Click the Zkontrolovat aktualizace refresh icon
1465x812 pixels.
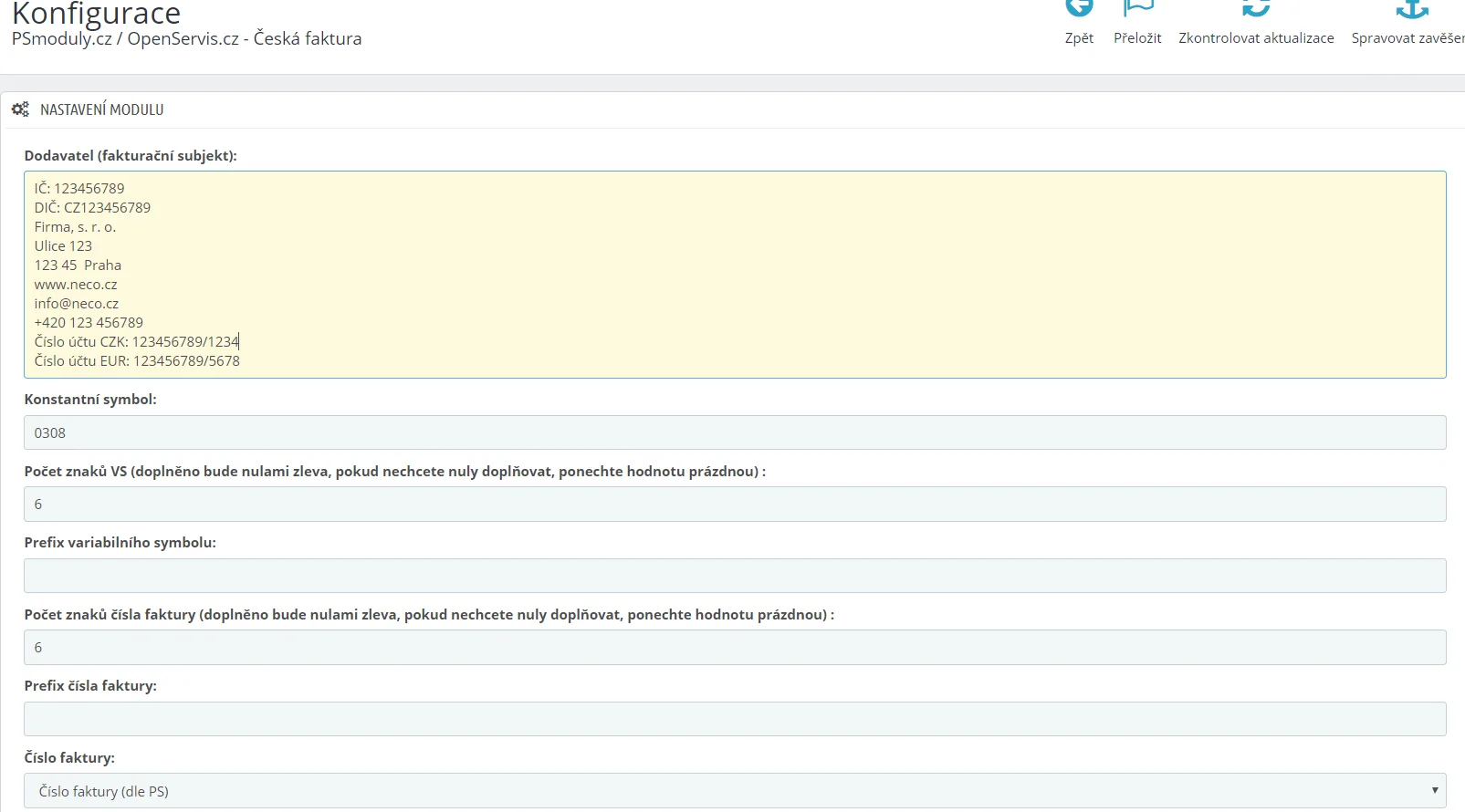pos(1256,8)
